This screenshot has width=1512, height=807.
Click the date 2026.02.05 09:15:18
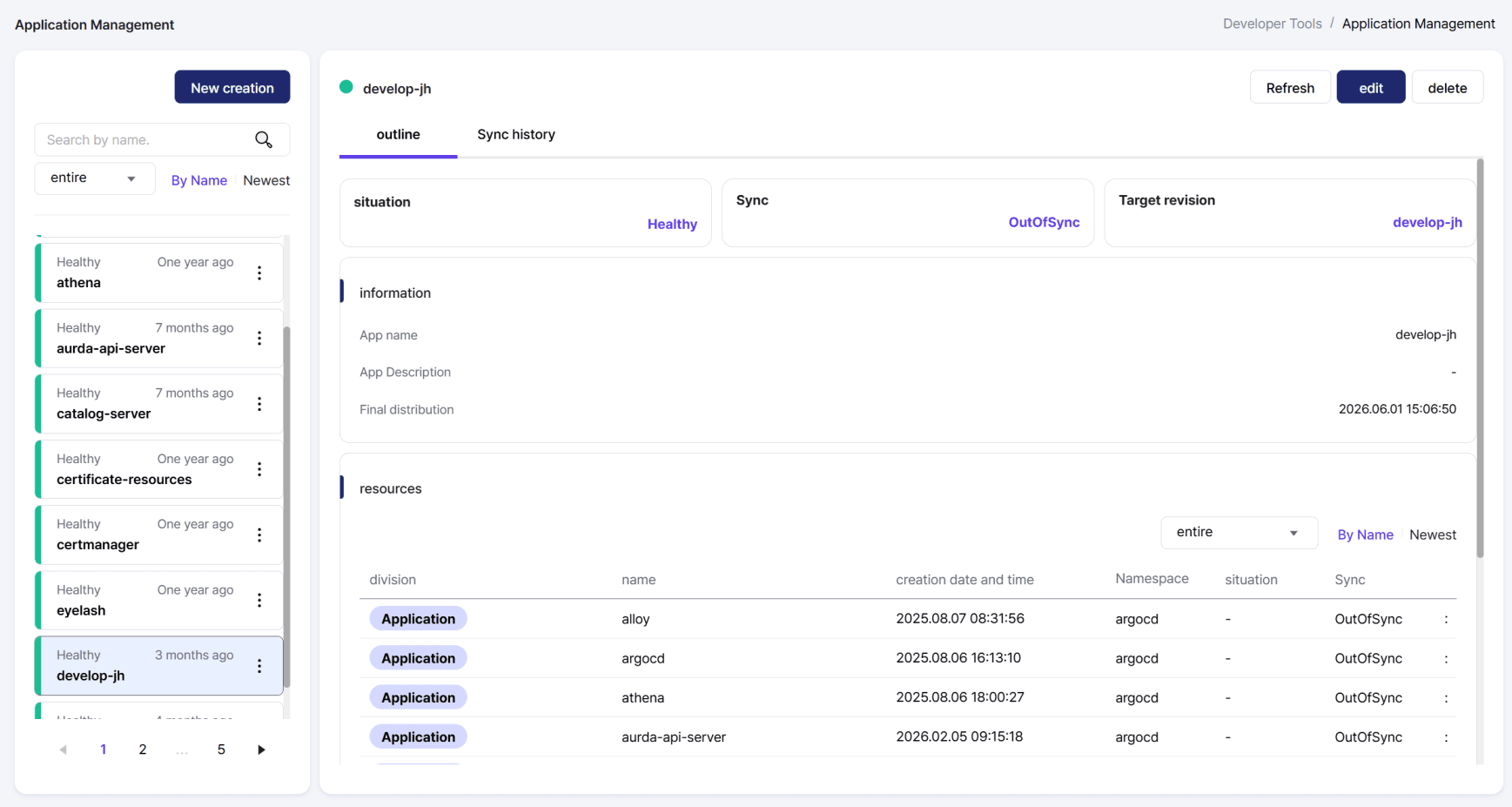pyautogui.click(x=959, y=736)
